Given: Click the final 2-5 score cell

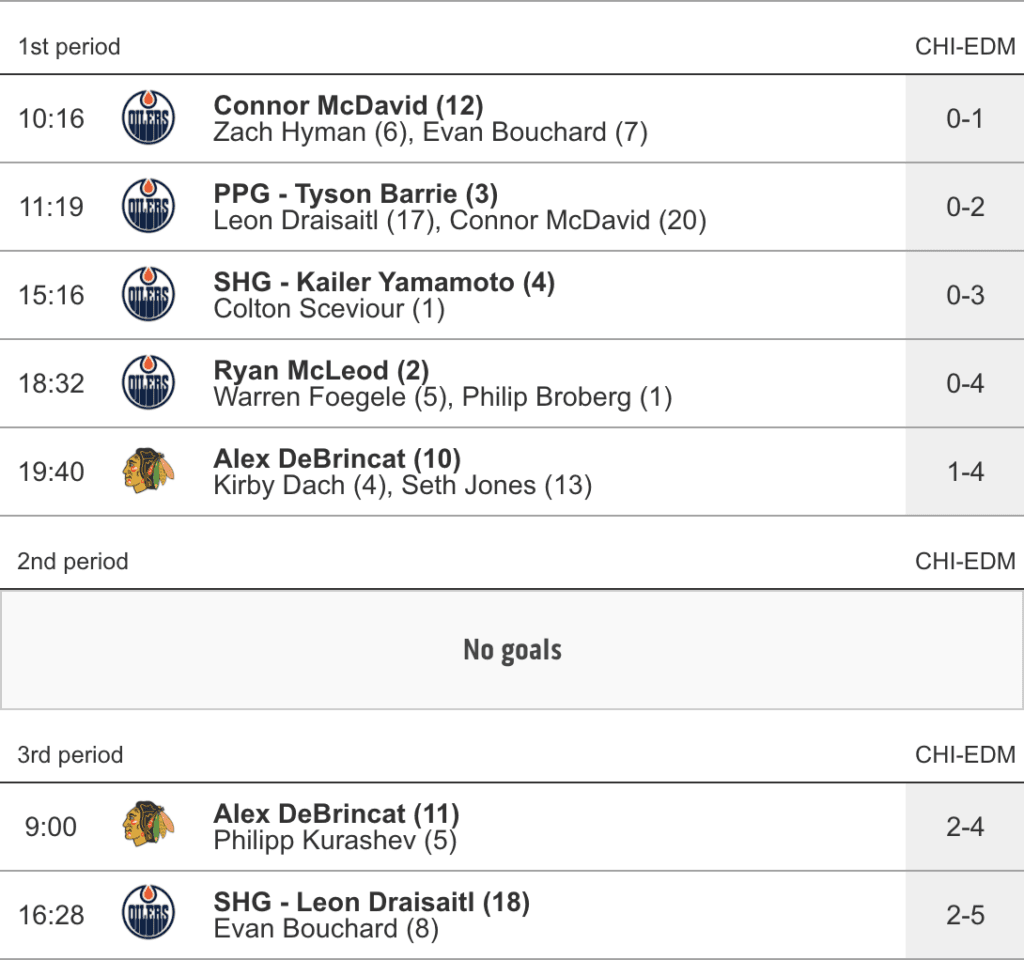Looking at the screenshot, I should pos(965,914).
